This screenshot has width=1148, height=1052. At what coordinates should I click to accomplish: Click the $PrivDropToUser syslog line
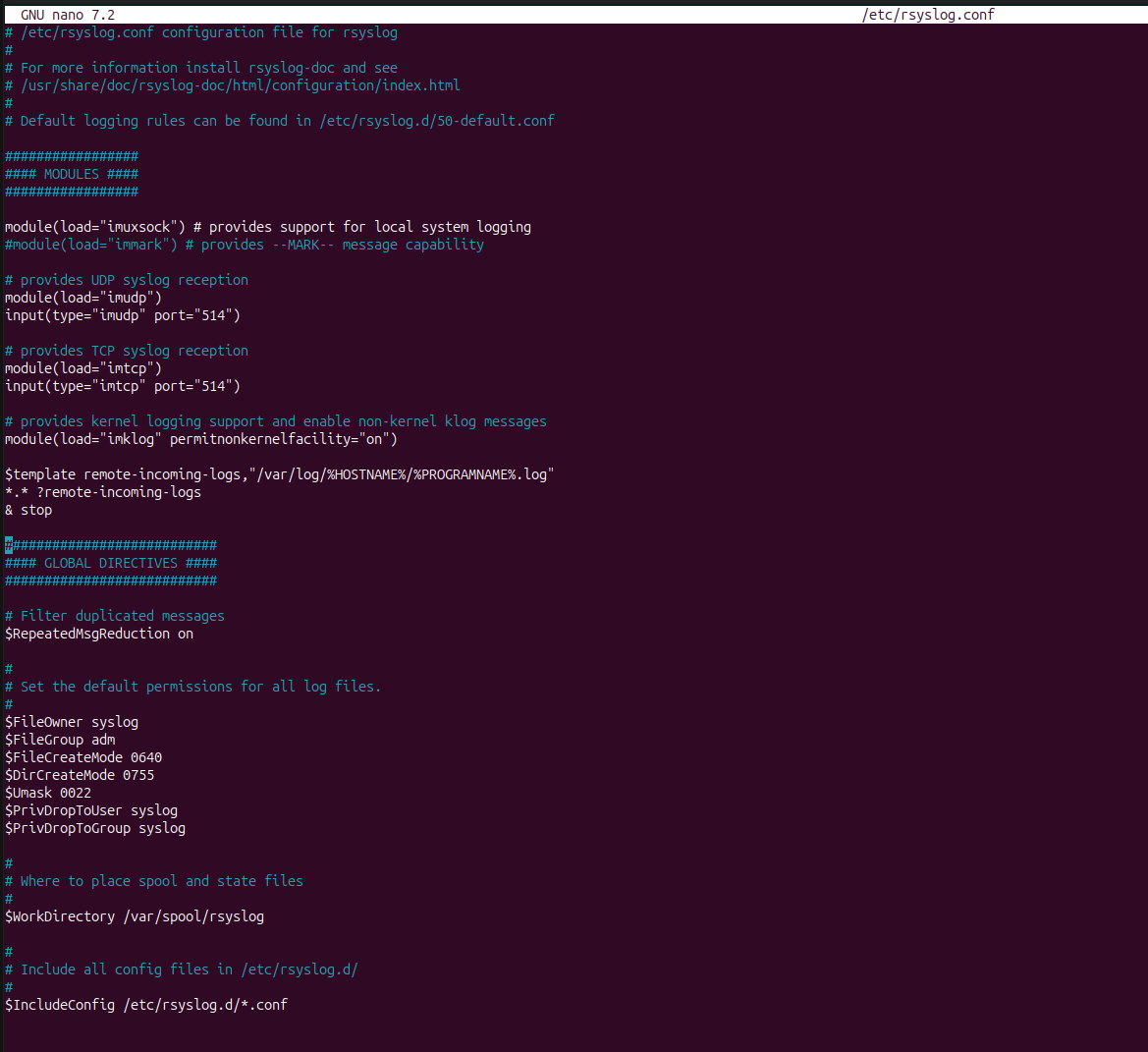click(x=91, y=810)
